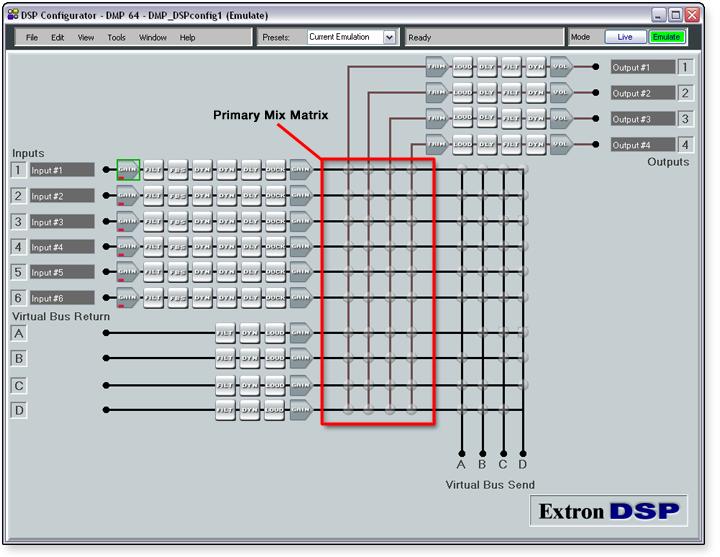This screenshot has width=720, height=557.
Task: Enable Emulate mode
Action: click(x=666, y=37)
